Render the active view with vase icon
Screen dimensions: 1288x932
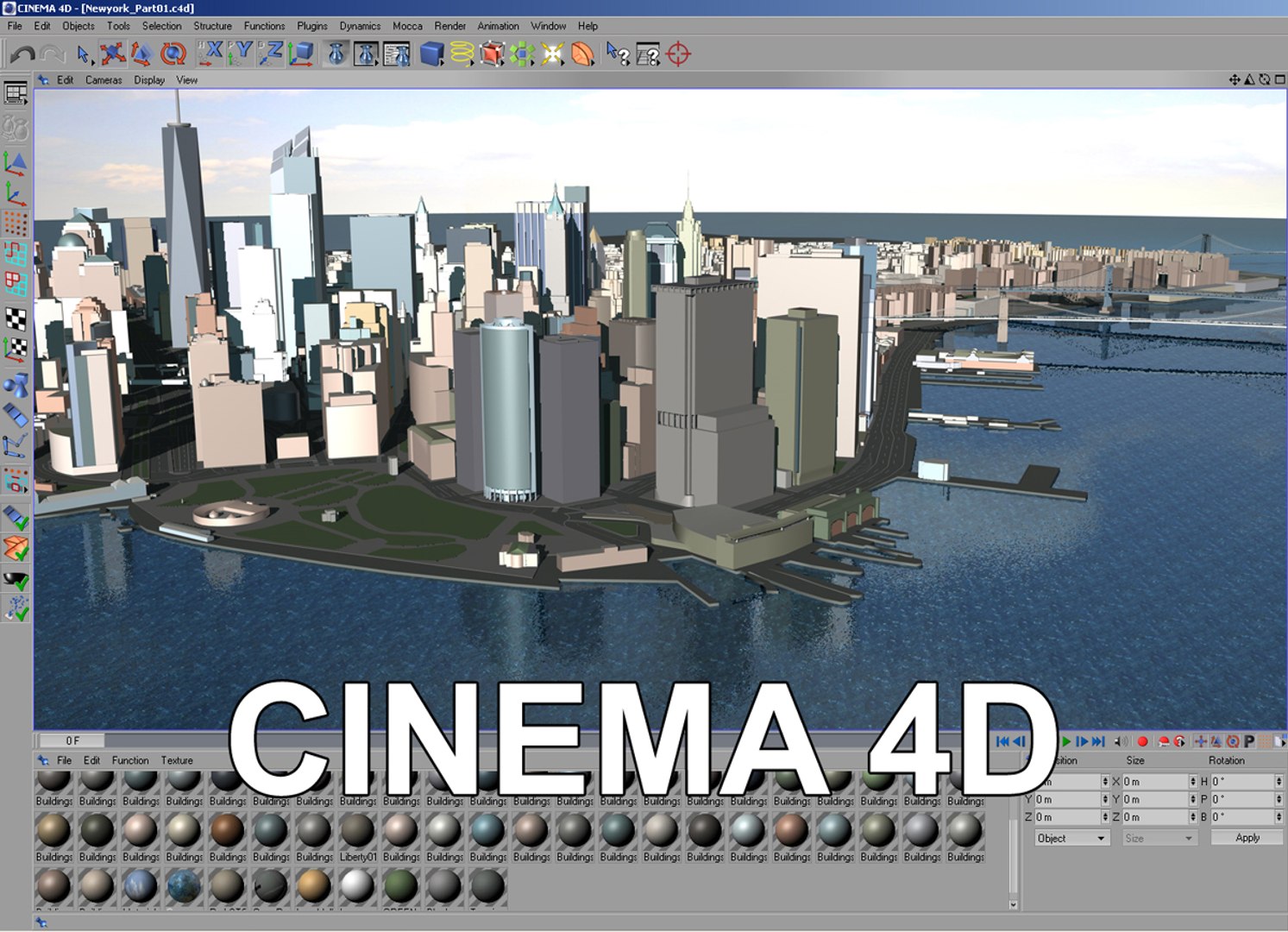[x=336, y=54]
